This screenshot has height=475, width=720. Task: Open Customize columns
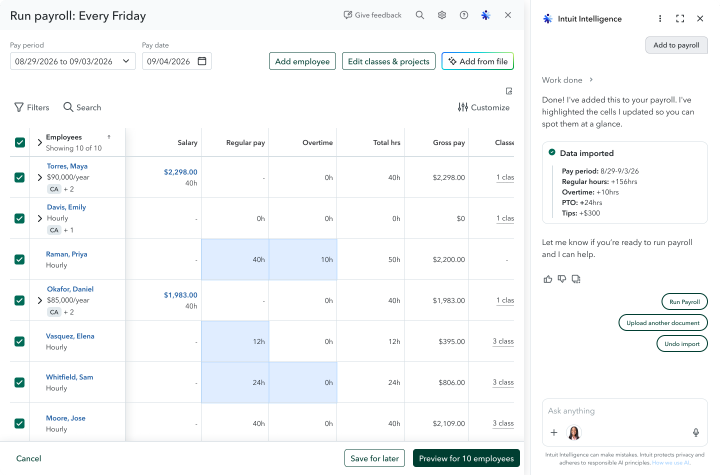484,107
